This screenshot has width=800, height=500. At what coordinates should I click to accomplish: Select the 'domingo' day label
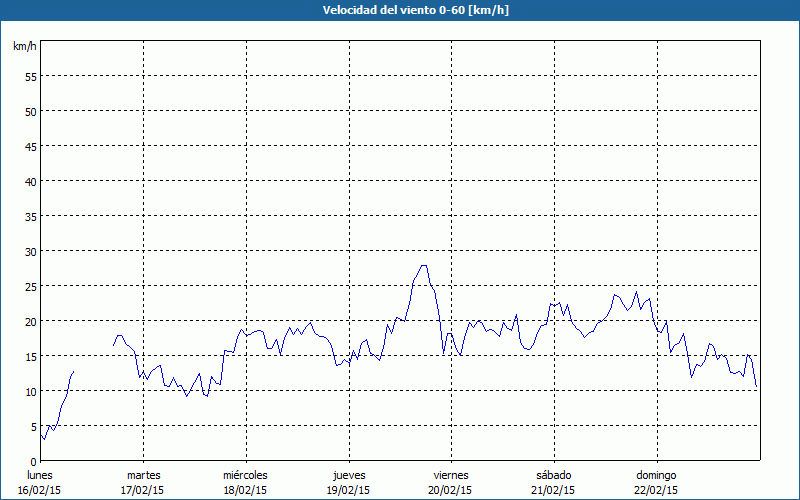[x=656, y=475]
